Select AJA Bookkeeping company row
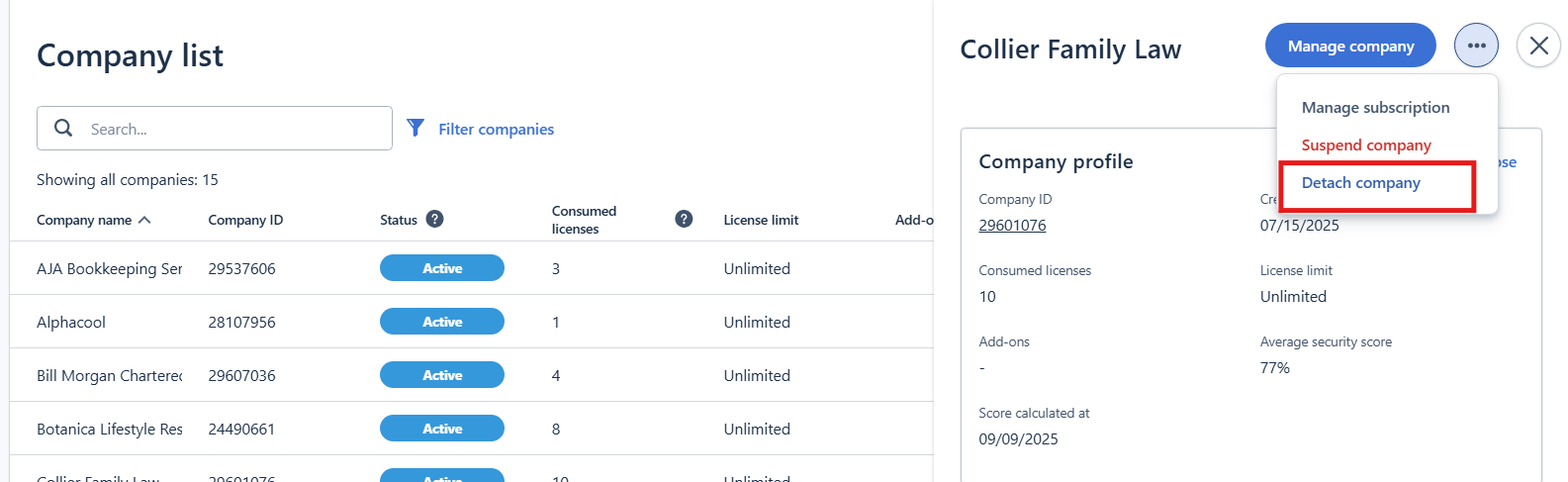Screen dimensions: 1568x482 pyautogui.click(x=109, y=269)
